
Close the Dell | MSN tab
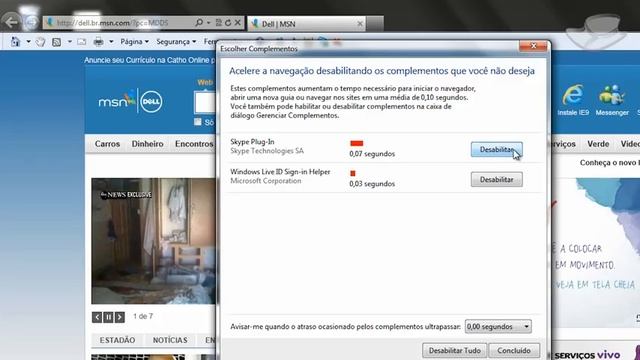[x=360, y=24]
